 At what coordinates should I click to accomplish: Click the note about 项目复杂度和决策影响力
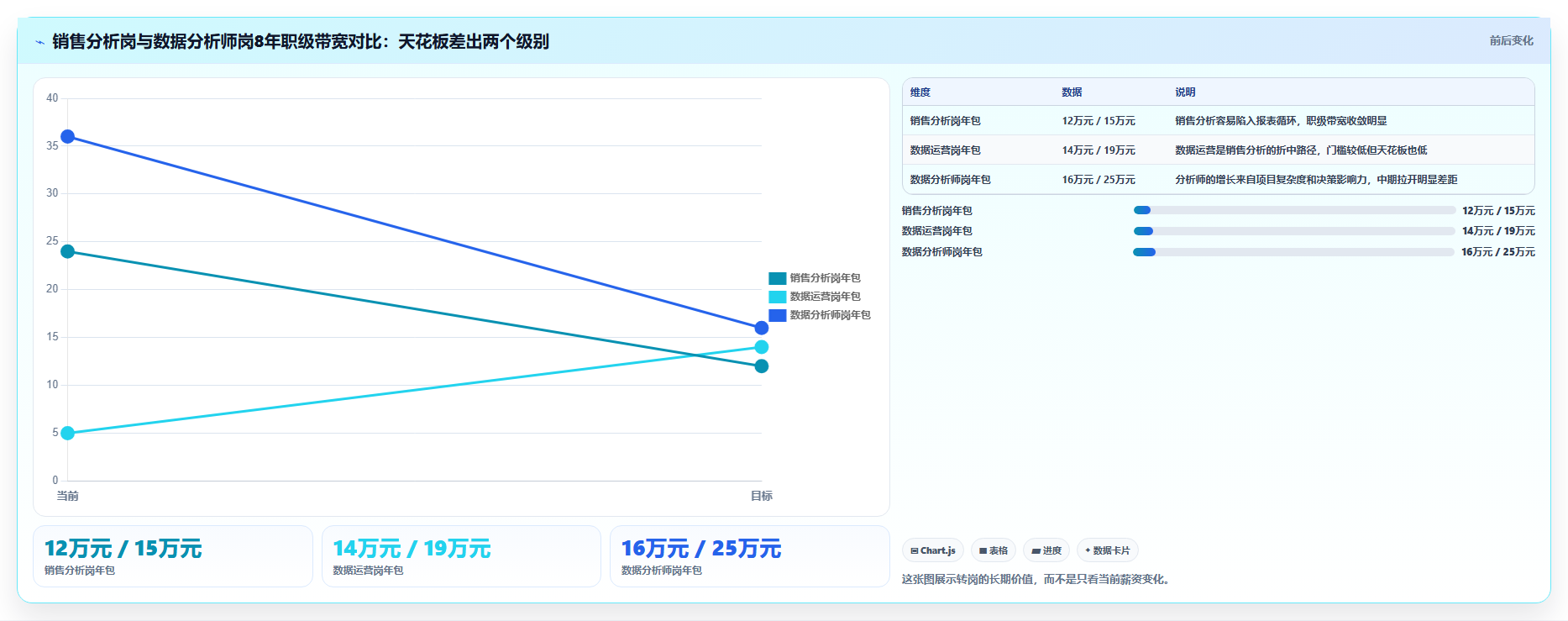click(x=1316, y=180)
